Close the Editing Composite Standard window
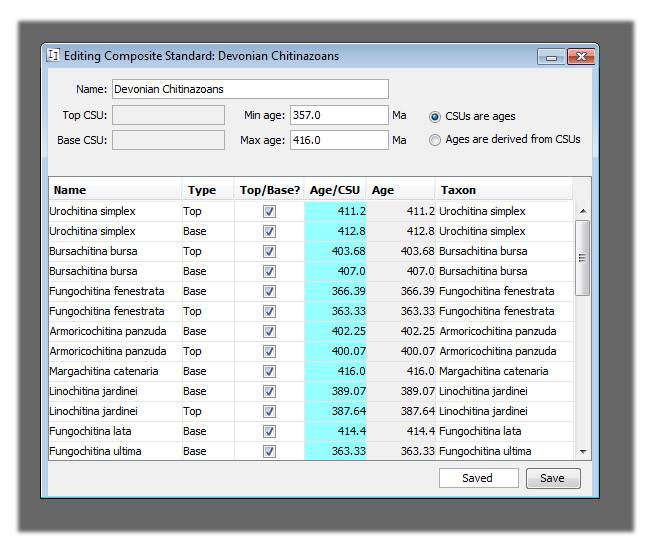 [x=580, y=57]
